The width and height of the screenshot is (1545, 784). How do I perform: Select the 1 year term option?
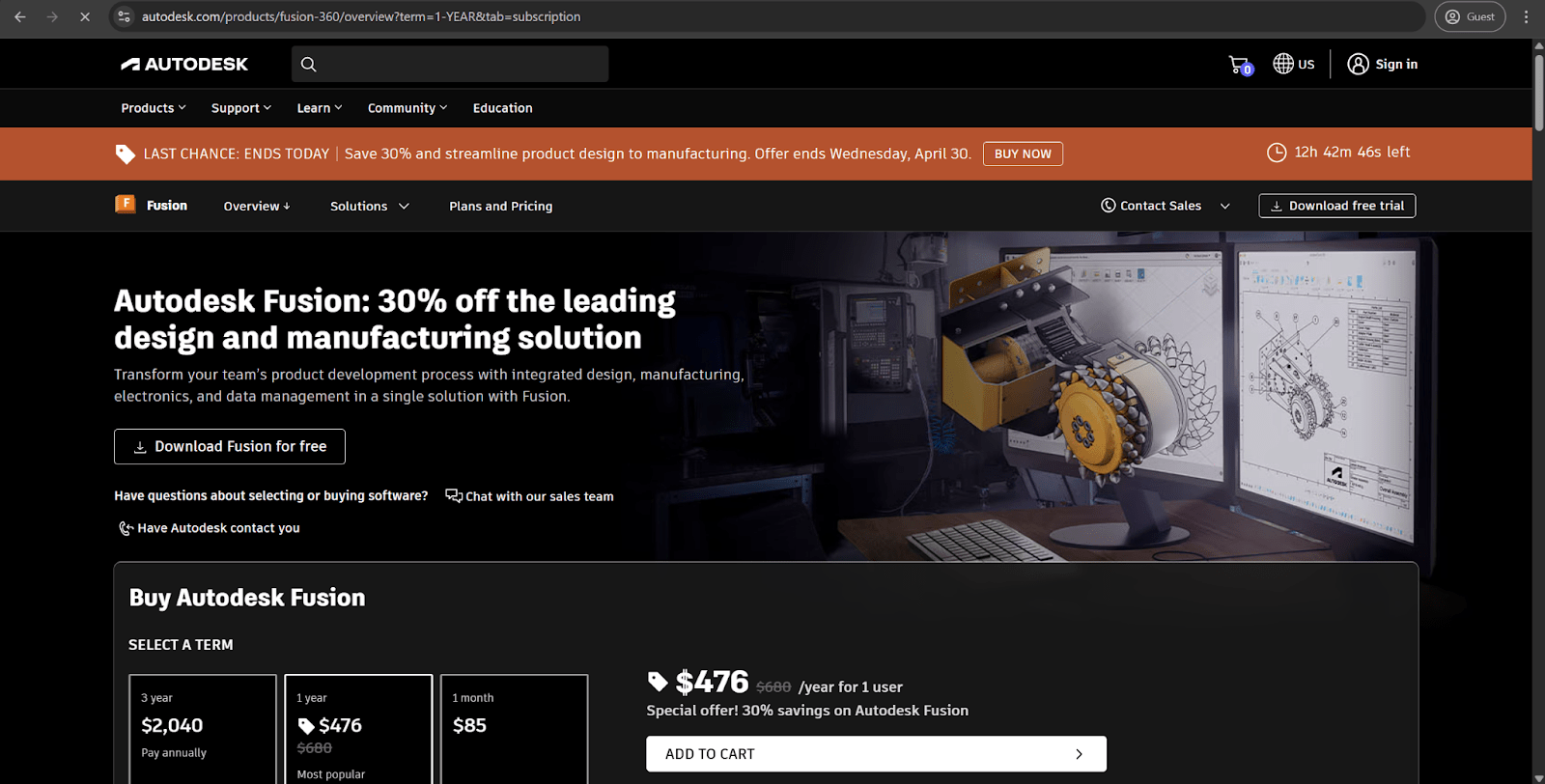(x=358, y=729)
